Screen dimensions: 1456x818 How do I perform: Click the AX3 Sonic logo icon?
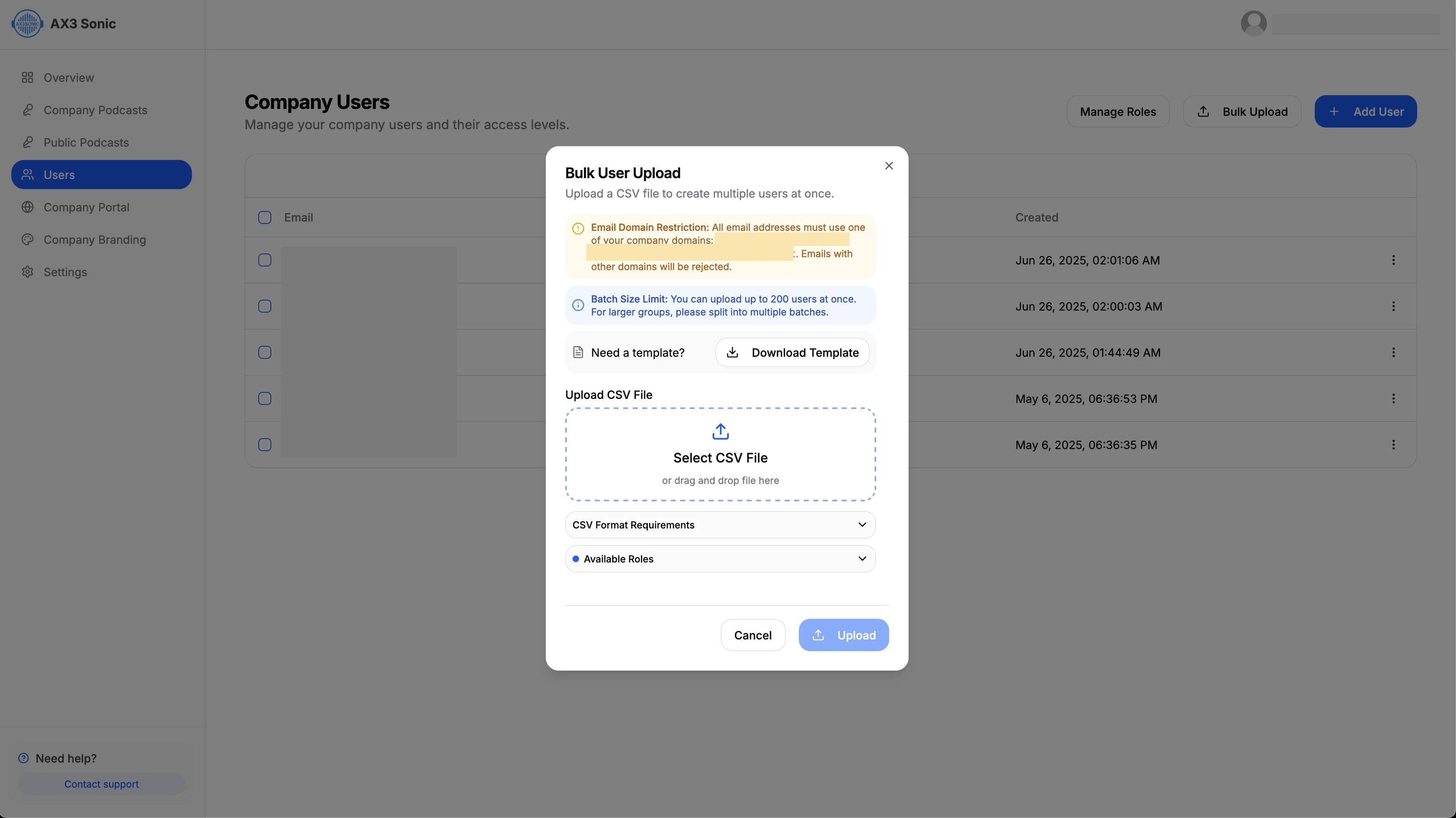coord(27,24)
